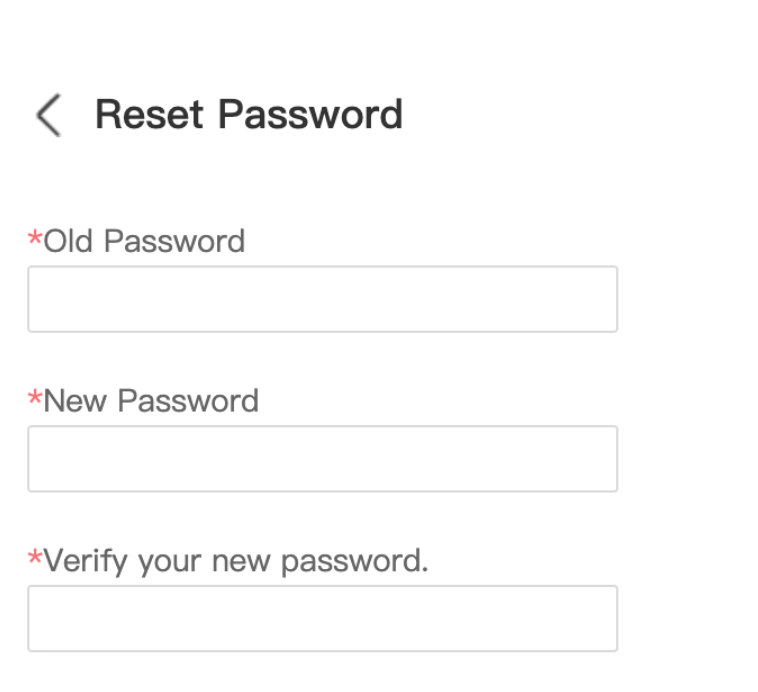Place cursor in the last password box

tap(322, 619)
